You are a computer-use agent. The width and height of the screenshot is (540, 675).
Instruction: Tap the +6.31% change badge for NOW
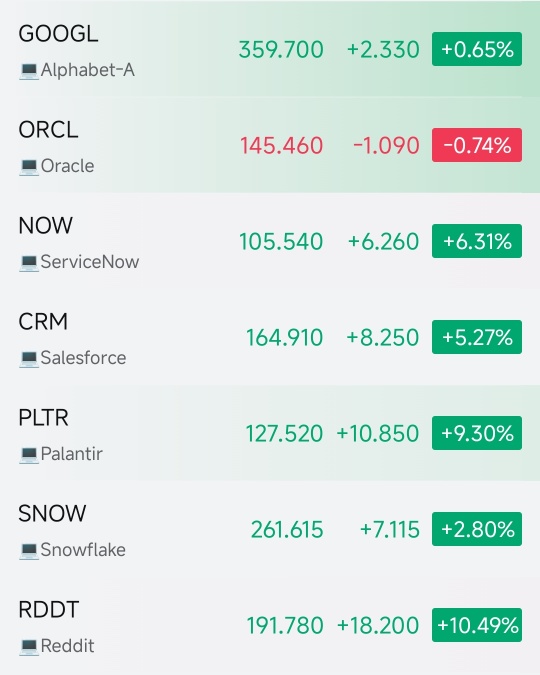[x=477, y=241]
